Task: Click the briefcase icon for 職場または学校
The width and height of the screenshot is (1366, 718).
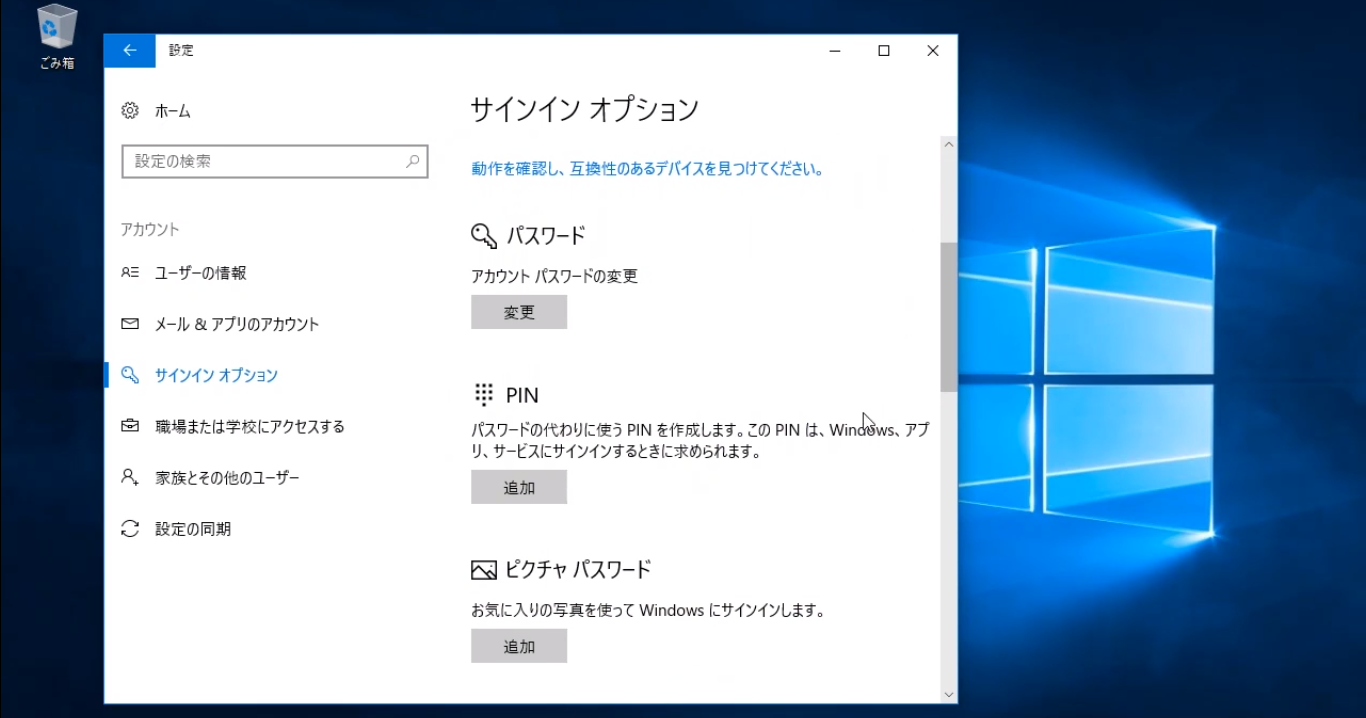Action: pos(130,426)
